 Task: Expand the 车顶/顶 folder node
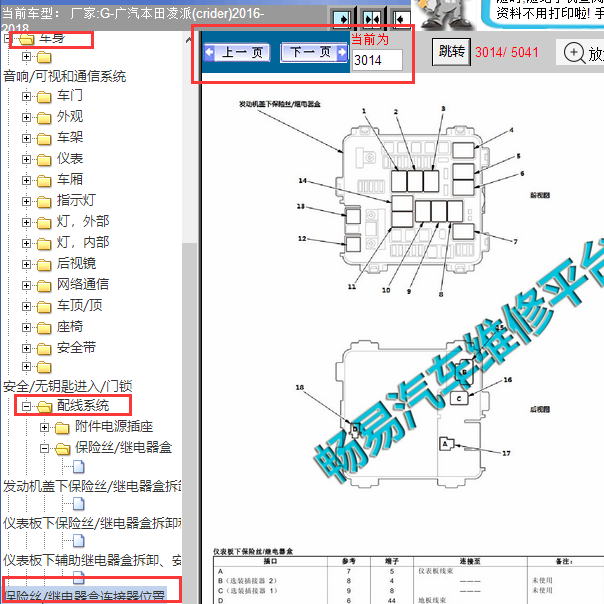(26, 306)
